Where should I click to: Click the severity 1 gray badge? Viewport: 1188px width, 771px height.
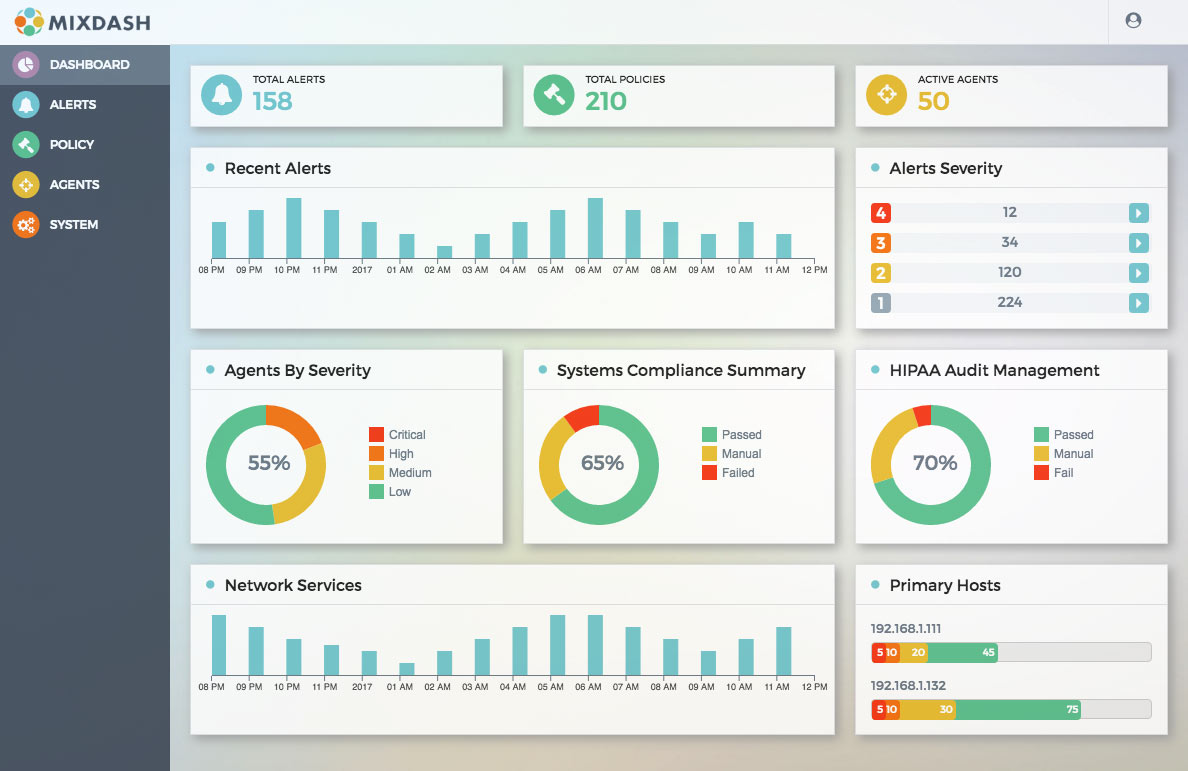(880, 303)
